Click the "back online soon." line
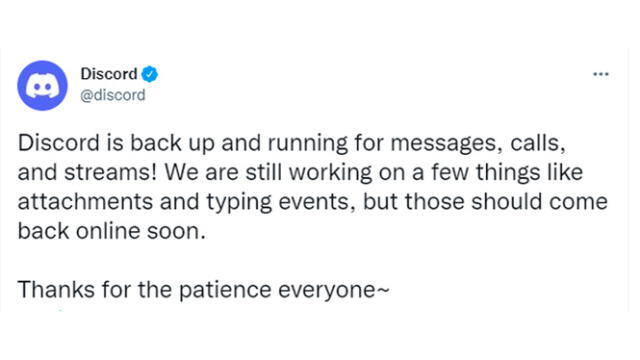This screenshot has width=640, height=360. [112, 231]
